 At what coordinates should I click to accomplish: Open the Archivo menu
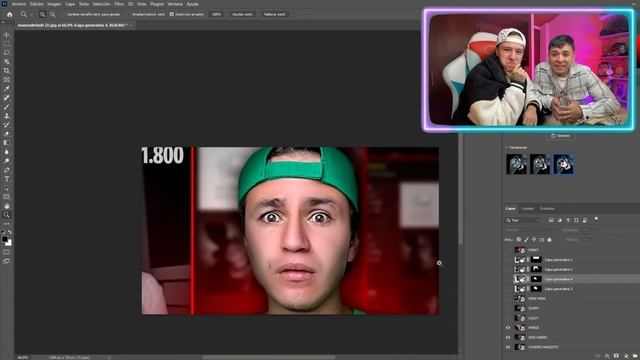(x=19, y=4)
